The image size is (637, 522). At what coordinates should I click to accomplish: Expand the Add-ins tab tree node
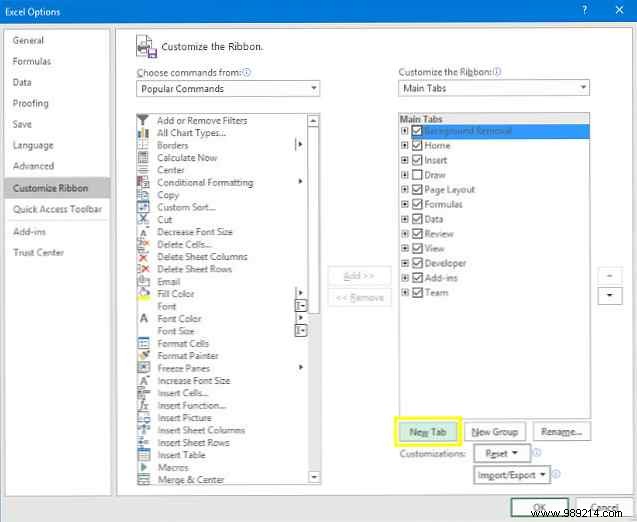[404, 278]
